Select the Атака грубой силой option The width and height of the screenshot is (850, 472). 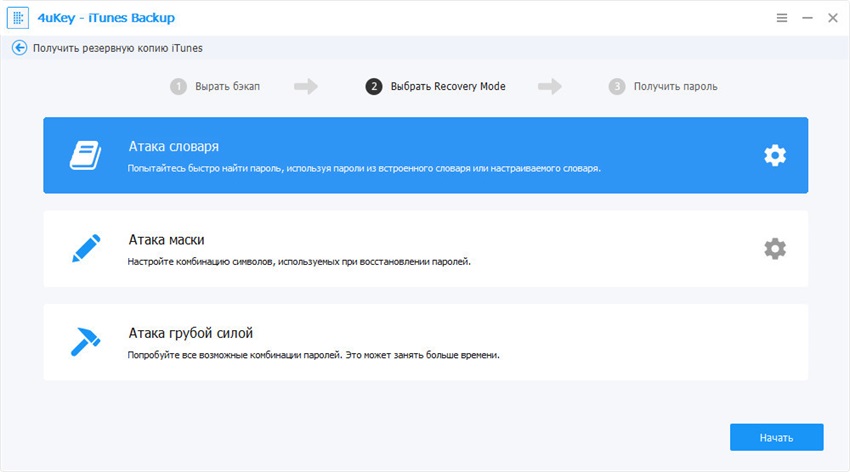coord(426,342)
